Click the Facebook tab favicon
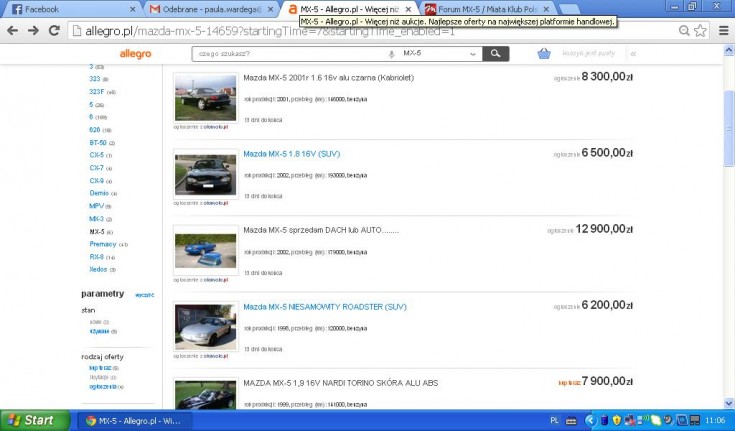Image resolution: width=735 pixels, height=431 pixels. click(x=17, y=9)
